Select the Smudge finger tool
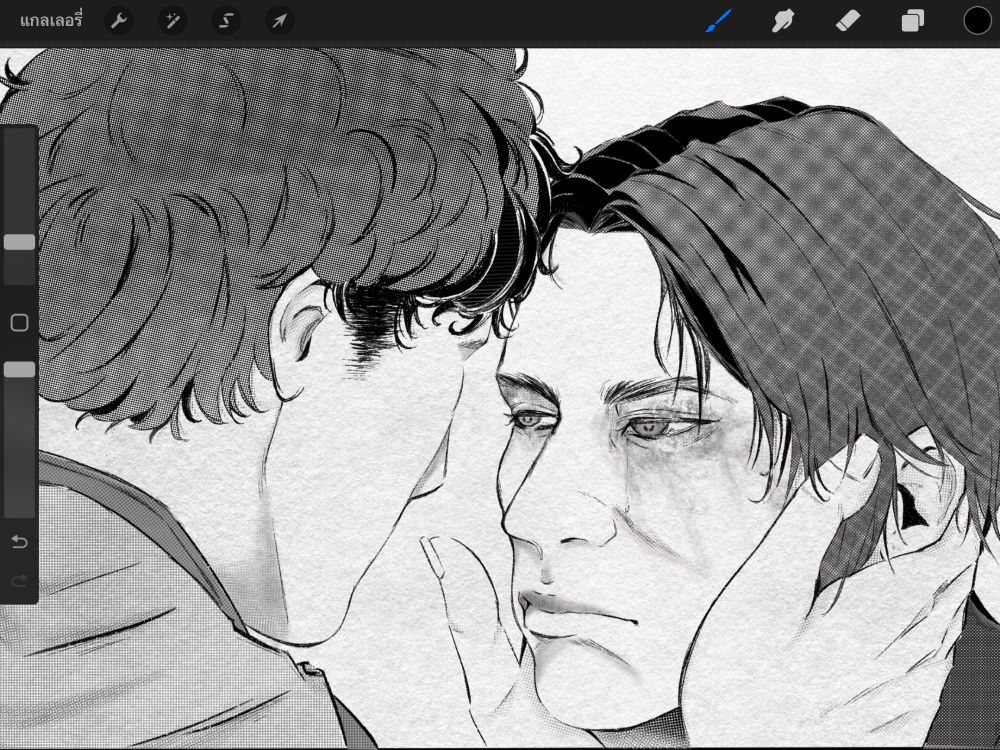Screen dimensions: 1000x750 pyautogui.click(x=783, y=21)
